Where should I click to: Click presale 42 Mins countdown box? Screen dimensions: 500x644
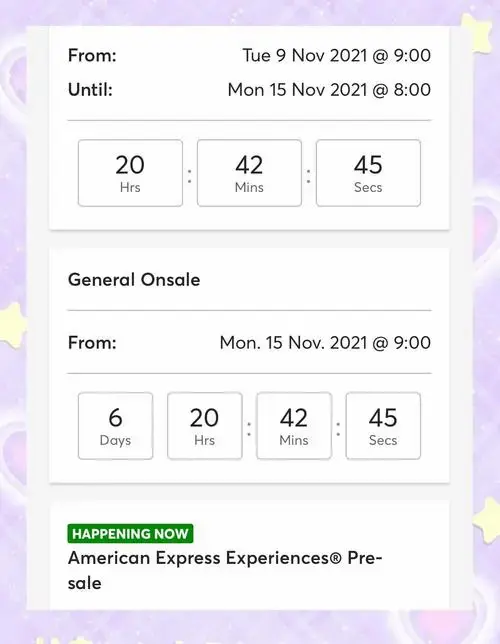pos(249,173)
